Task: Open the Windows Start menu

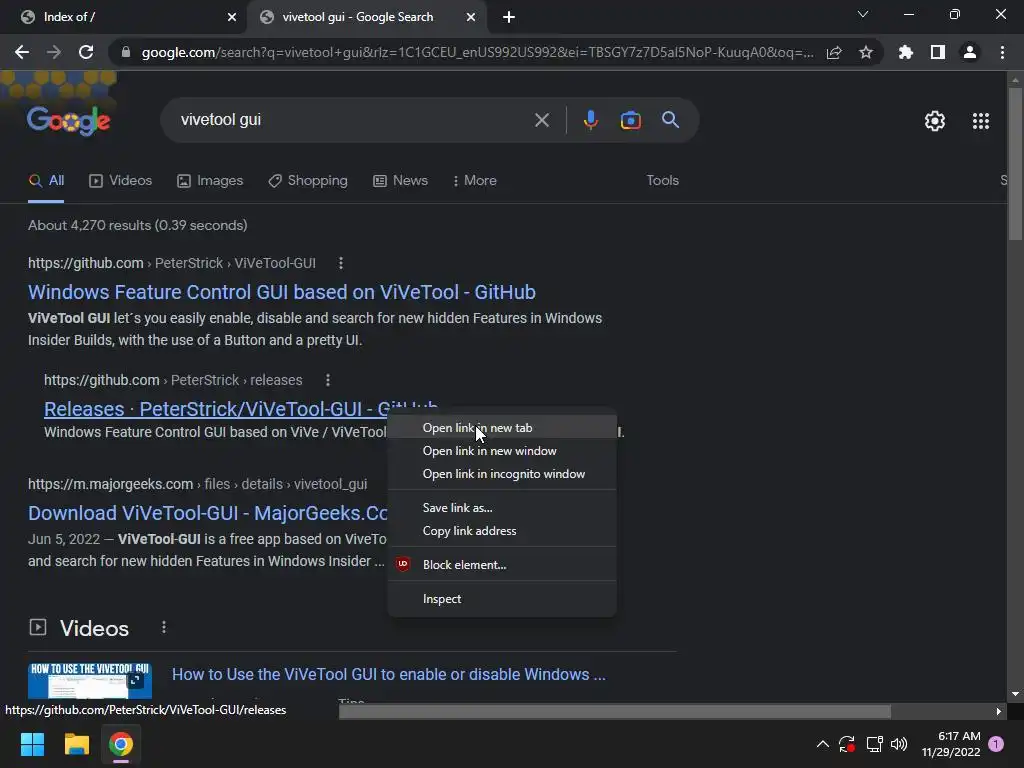Action: click(32, 744)
